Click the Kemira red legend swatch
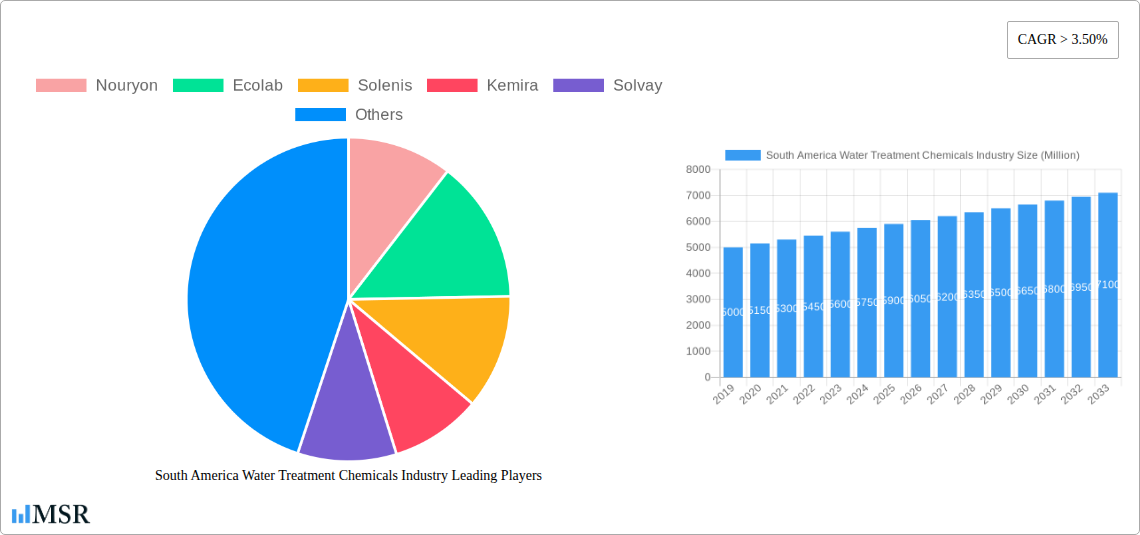1140x535 pixels. tap(452, 85)
